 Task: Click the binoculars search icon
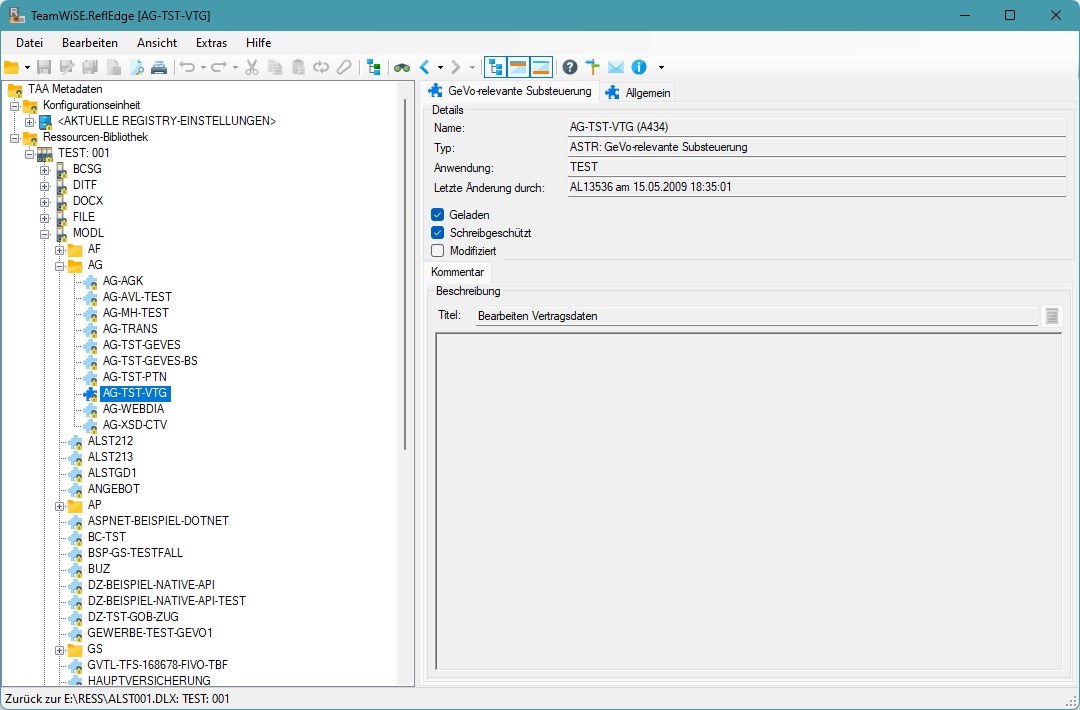[x=402, y=67]
